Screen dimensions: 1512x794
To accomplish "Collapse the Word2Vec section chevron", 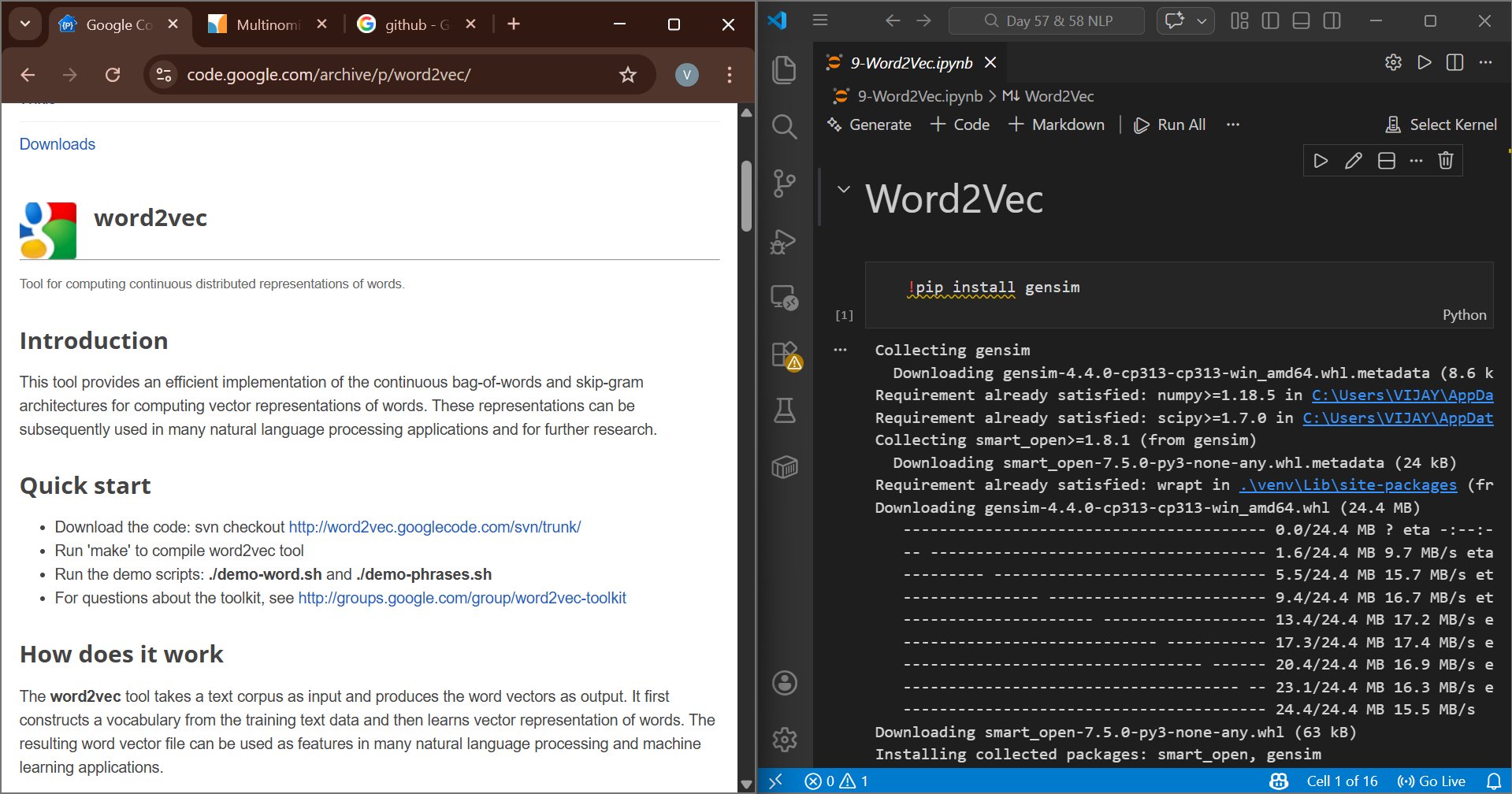I will 843,190.
